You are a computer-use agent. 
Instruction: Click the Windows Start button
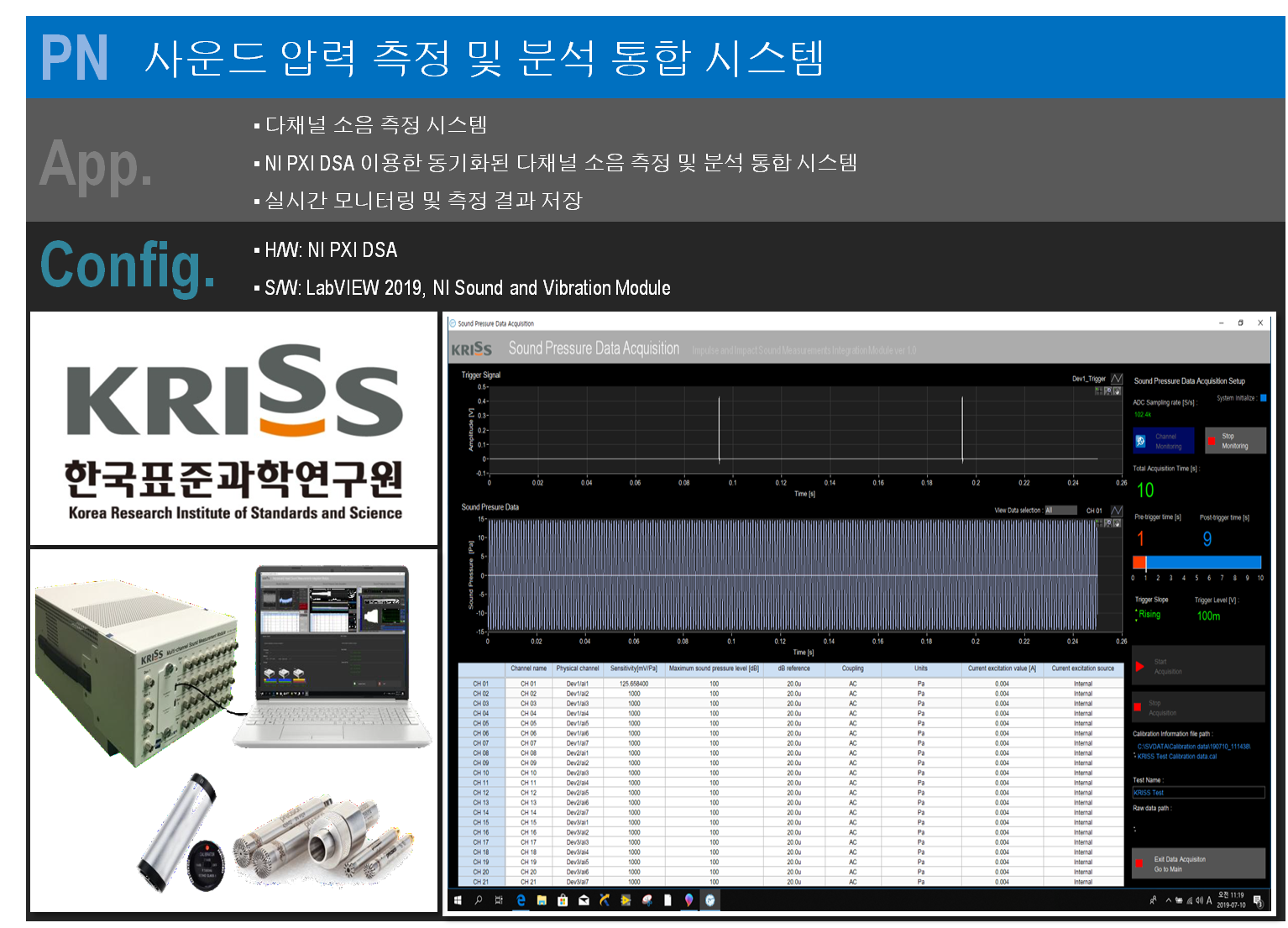click(458, 900)
